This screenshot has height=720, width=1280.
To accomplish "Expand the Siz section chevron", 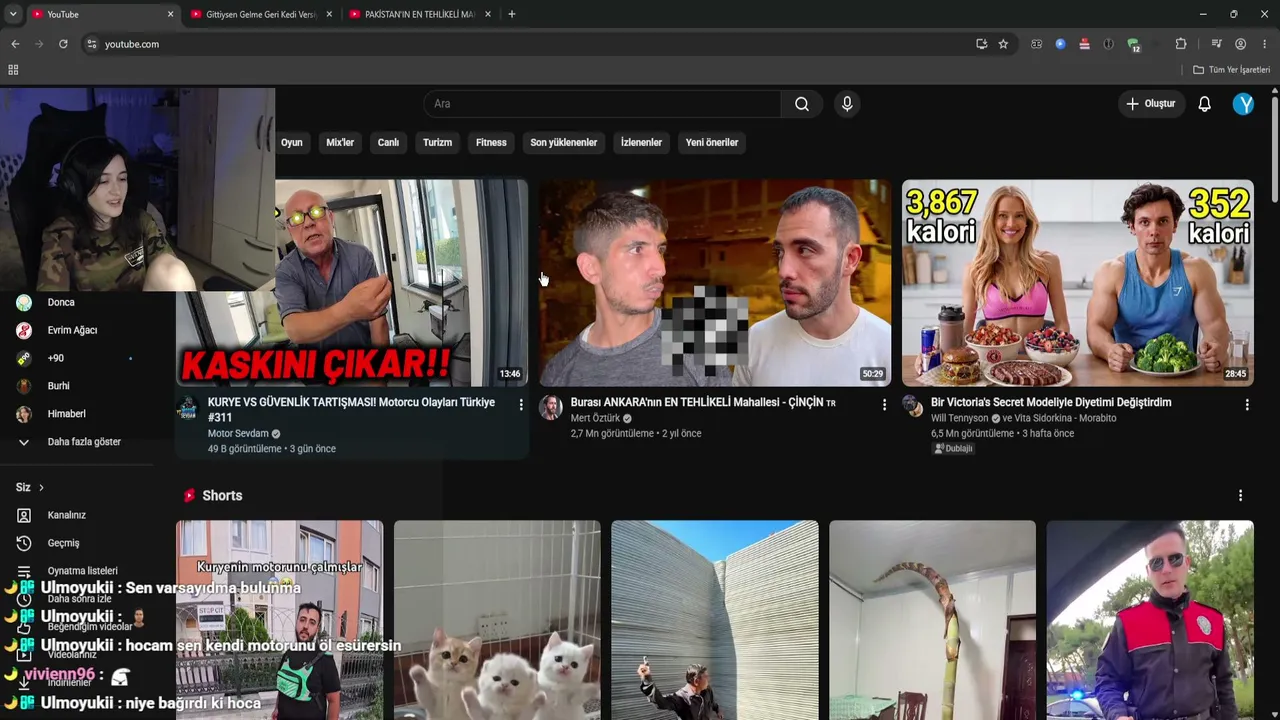I will [41, 487].
